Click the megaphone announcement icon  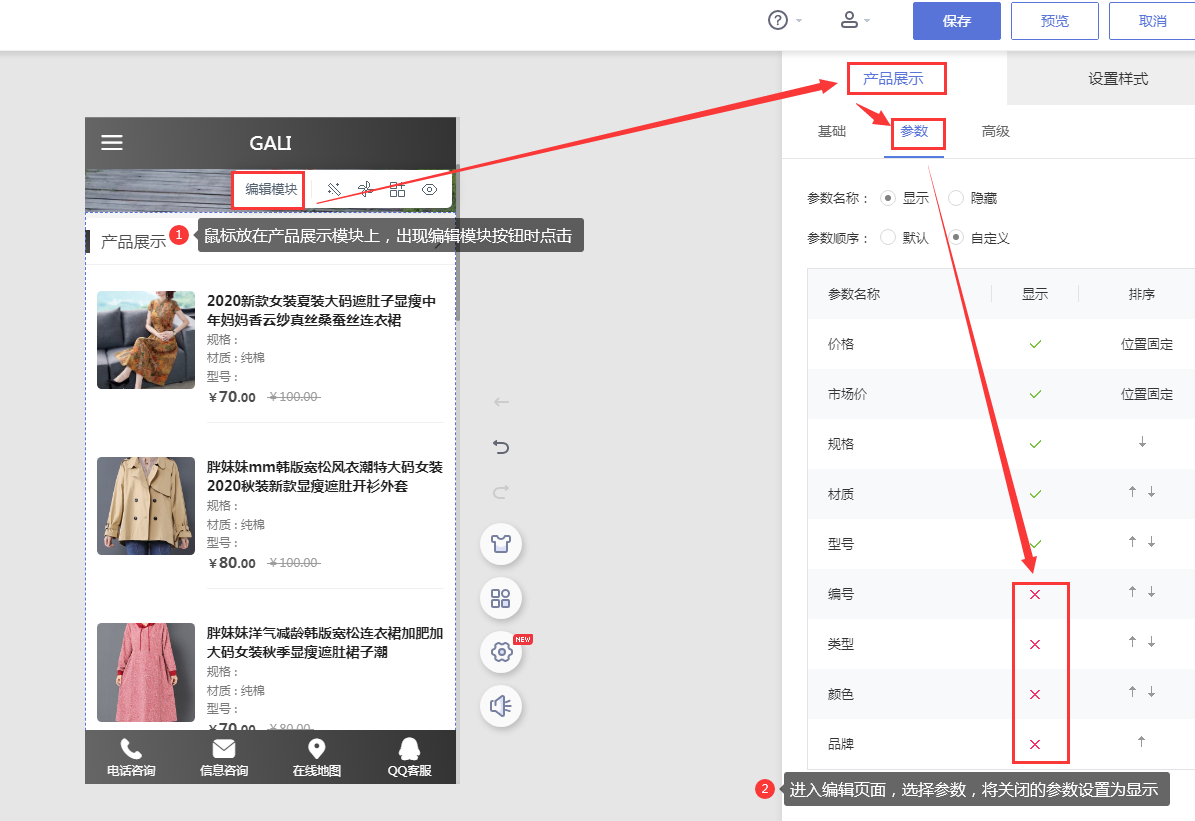click(501, 706)
